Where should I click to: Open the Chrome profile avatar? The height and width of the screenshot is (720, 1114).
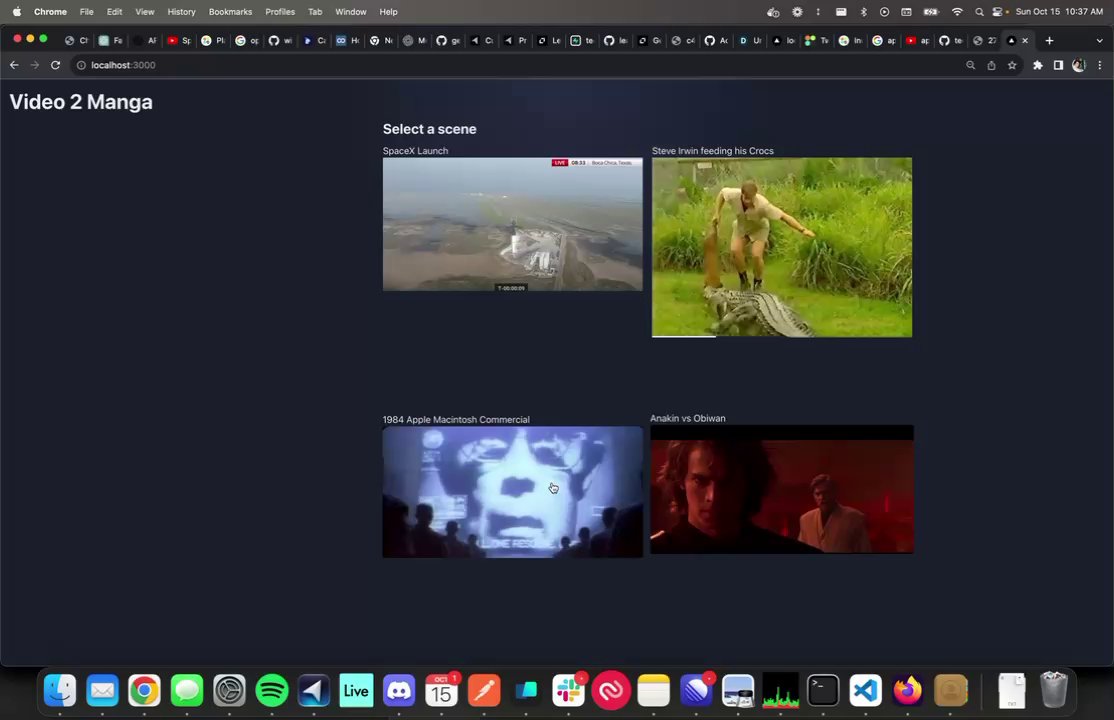1078,65
